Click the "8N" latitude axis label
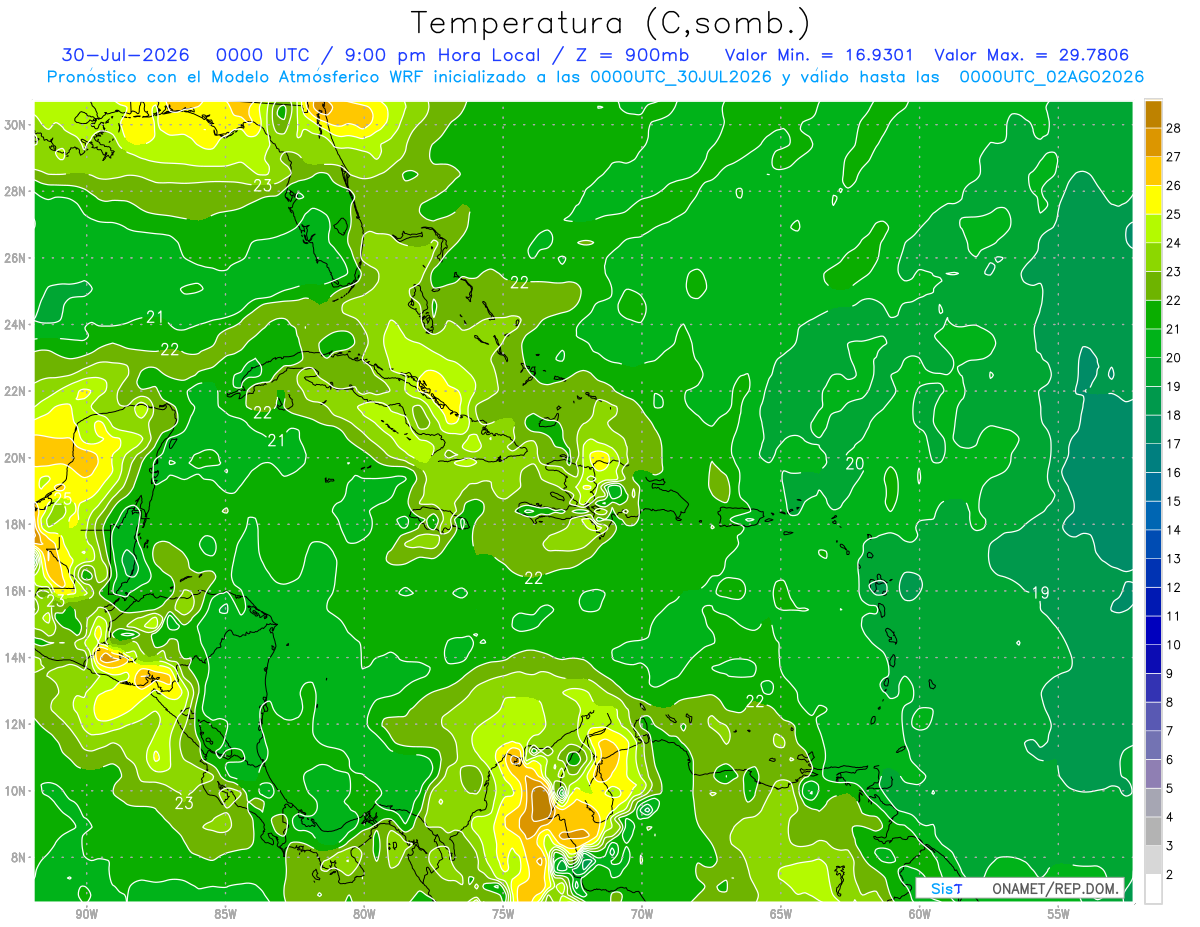The width and height of the screenshot is (1200, 927). click(x=20, y=858)
